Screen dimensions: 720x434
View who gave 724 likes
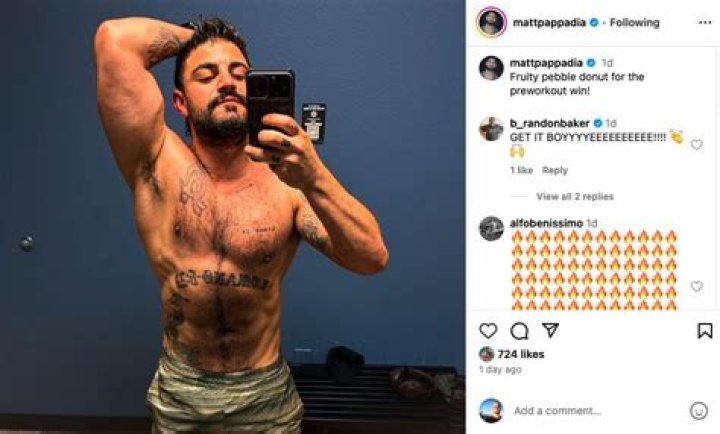(521, 354)
